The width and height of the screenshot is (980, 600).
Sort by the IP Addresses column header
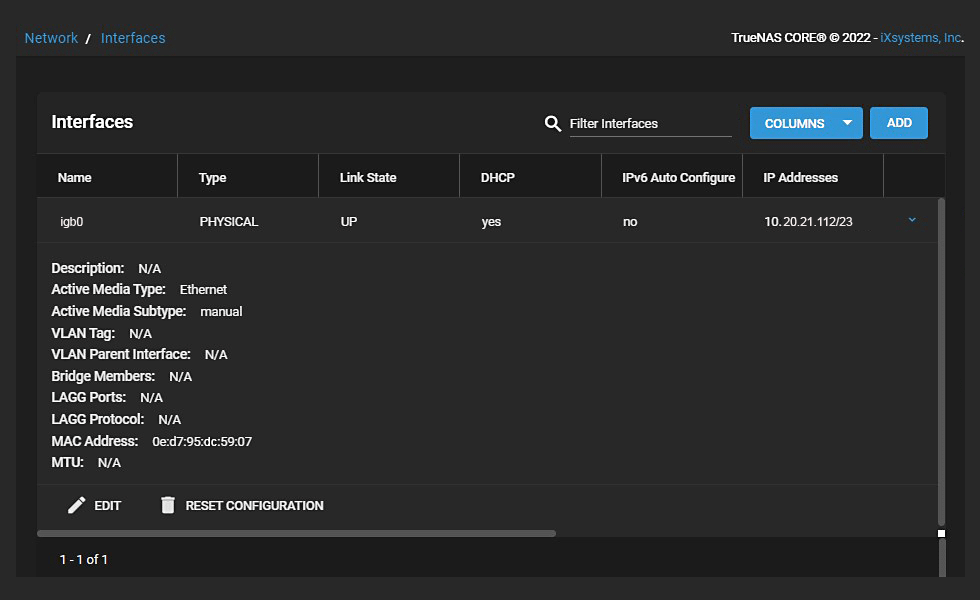pyautogui.click(x=800, y=178)
